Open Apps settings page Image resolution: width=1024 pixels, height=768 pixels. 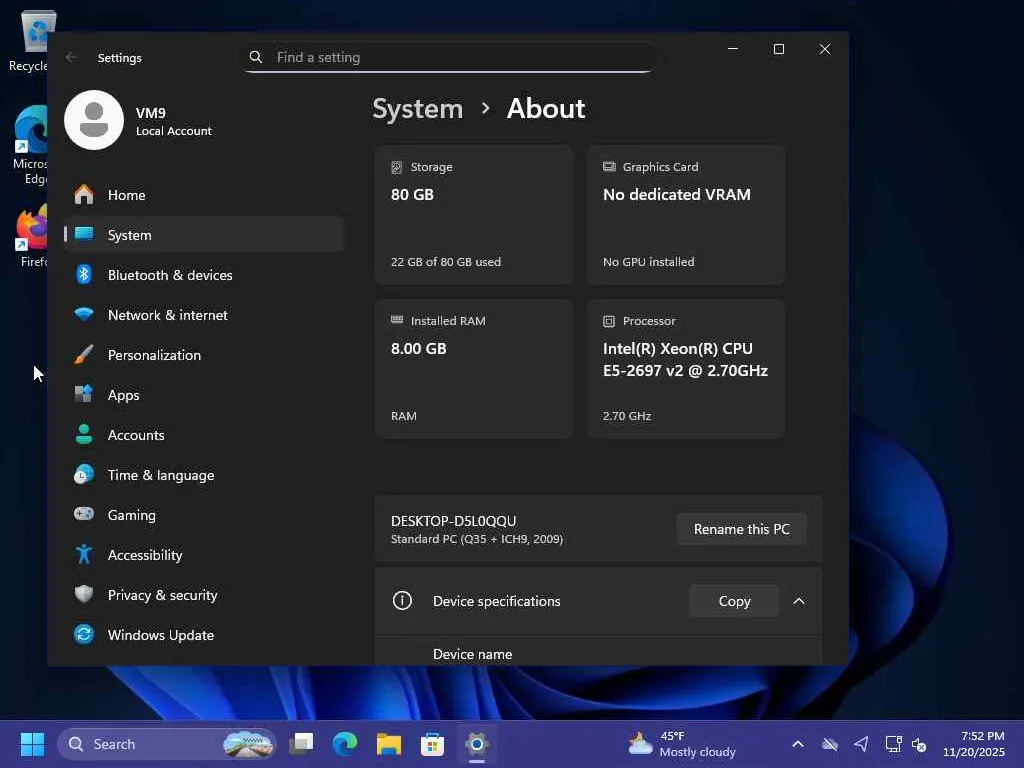[204, 394]
